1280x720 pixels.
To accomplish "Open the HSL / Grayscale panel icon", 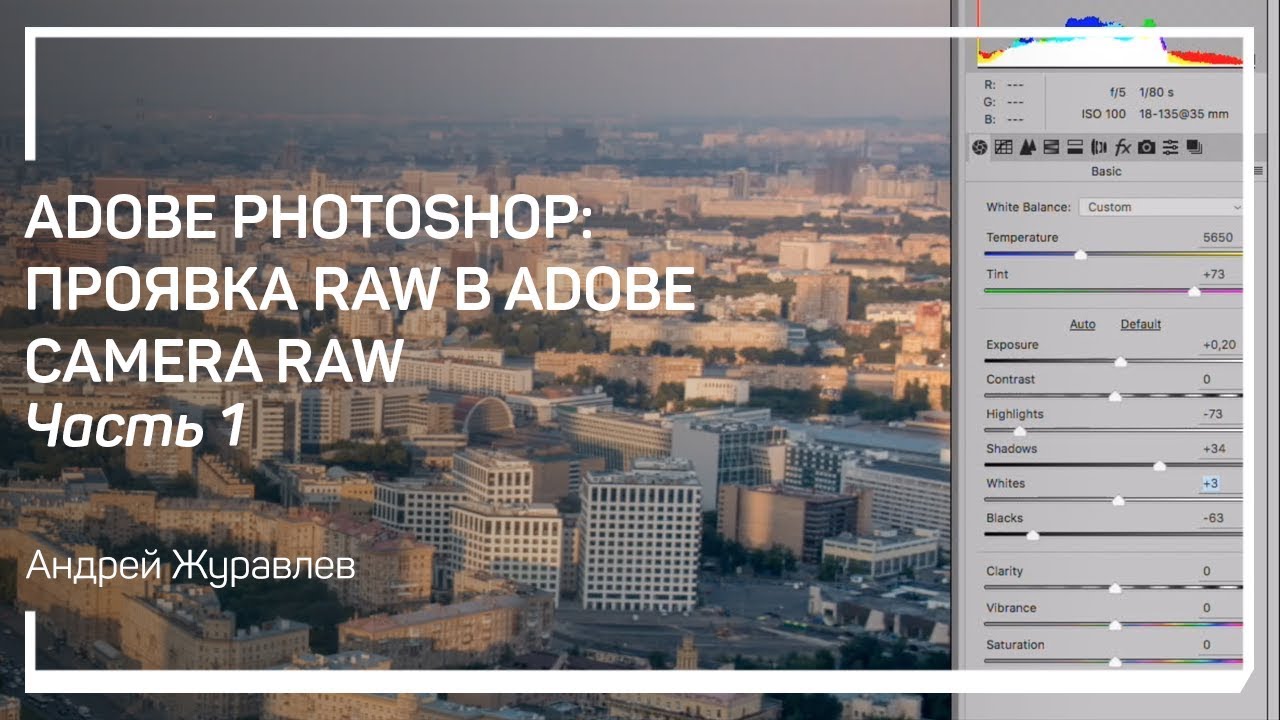I will coord(1051,148).
